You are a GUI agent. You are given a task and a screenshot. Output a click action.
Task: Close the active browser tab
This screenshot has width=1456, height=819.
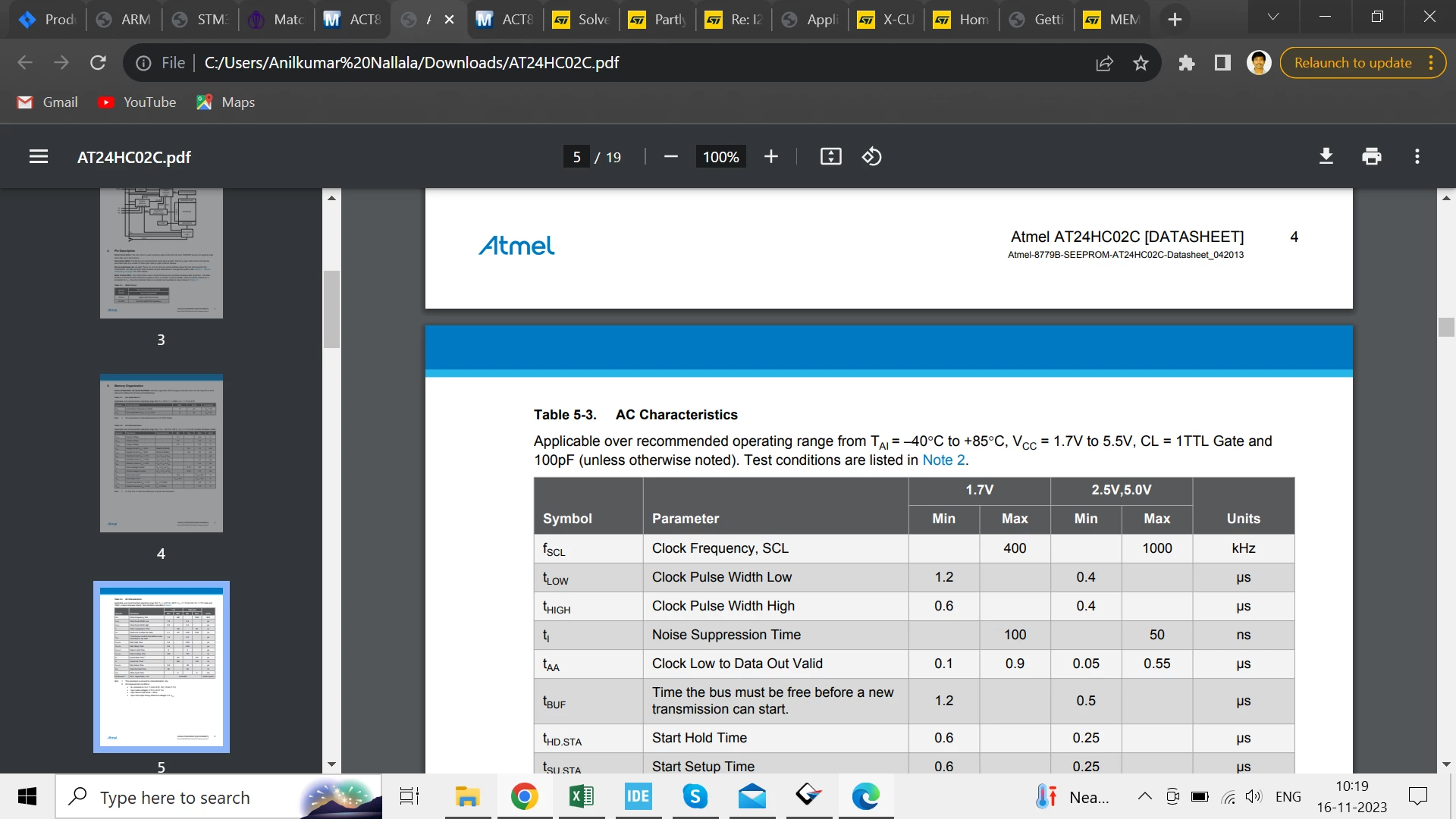[450, 20]
